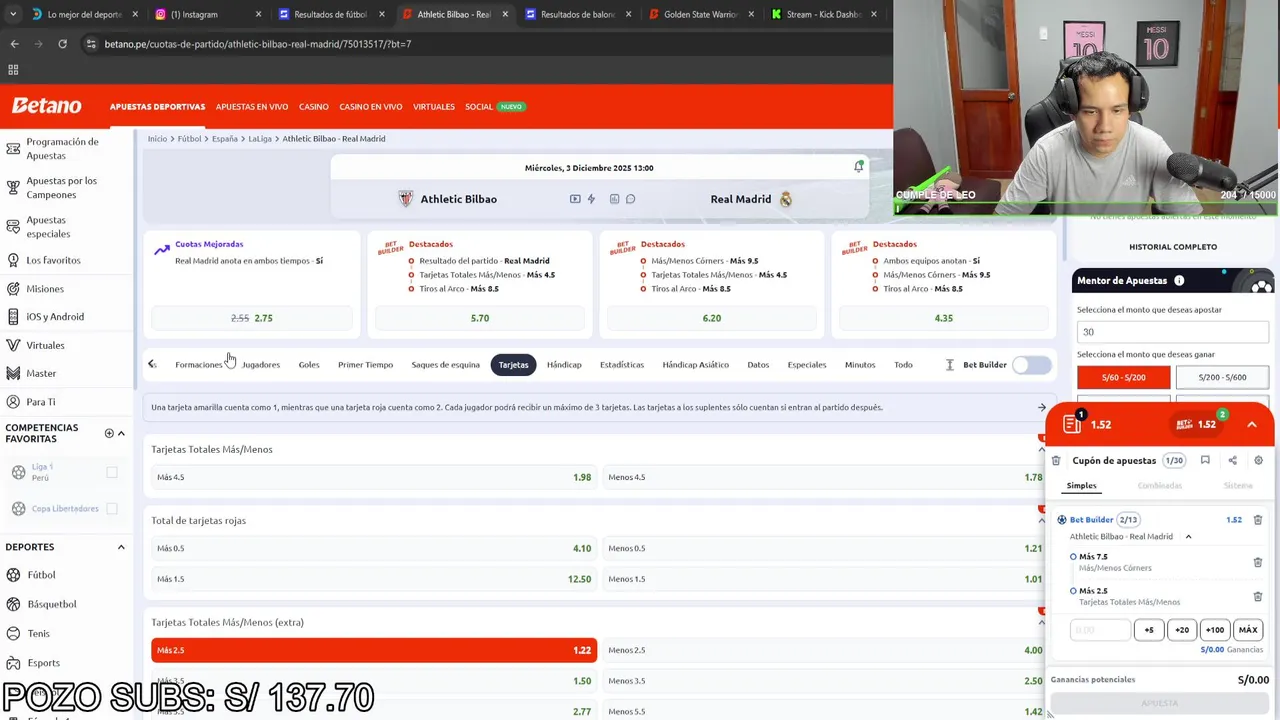Open the Primer Tiempo market tab
The width and height of the screenshot is (1280, 720).
tap(365, 365)
